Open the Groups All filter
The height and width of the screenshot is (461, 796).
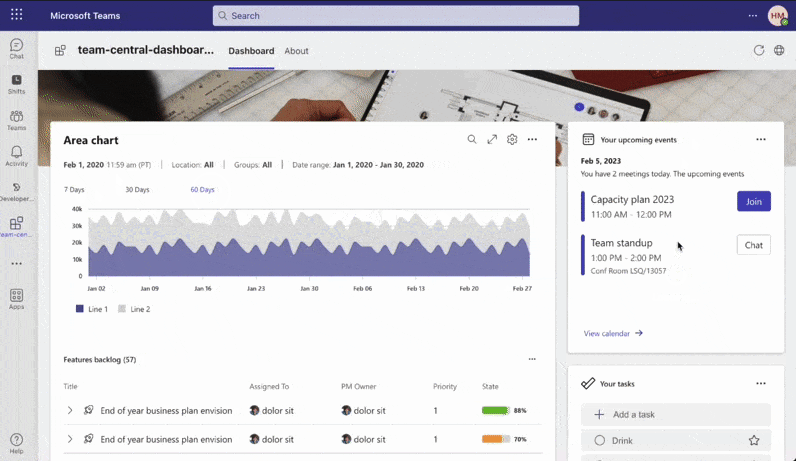pos(253,164)
